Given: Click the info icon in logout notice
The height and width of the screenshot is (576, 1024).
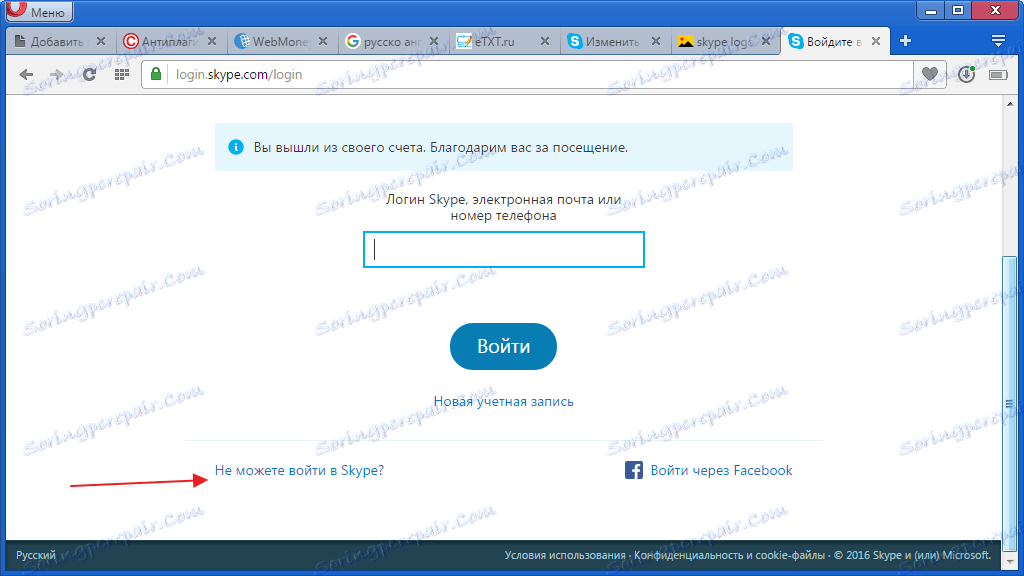Looking at the screenshot, I should pyautogui.click(x=236, y=147).
